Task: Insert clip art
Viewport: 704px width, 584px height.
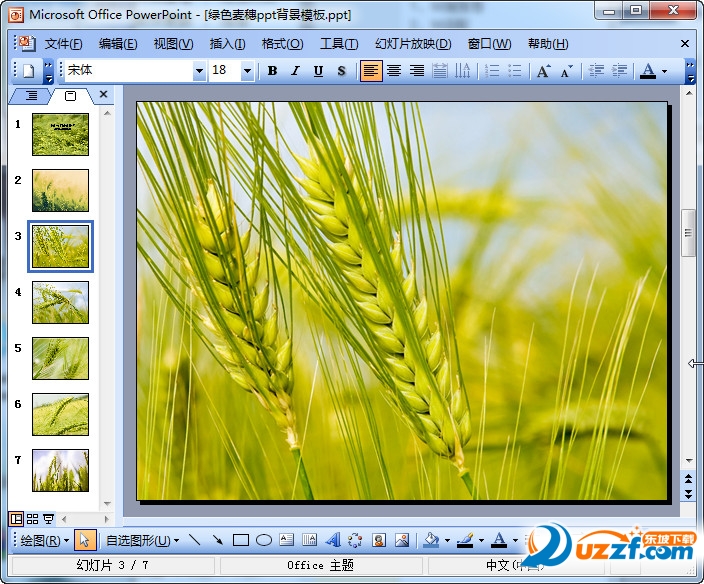Action: tap(379, 540)
